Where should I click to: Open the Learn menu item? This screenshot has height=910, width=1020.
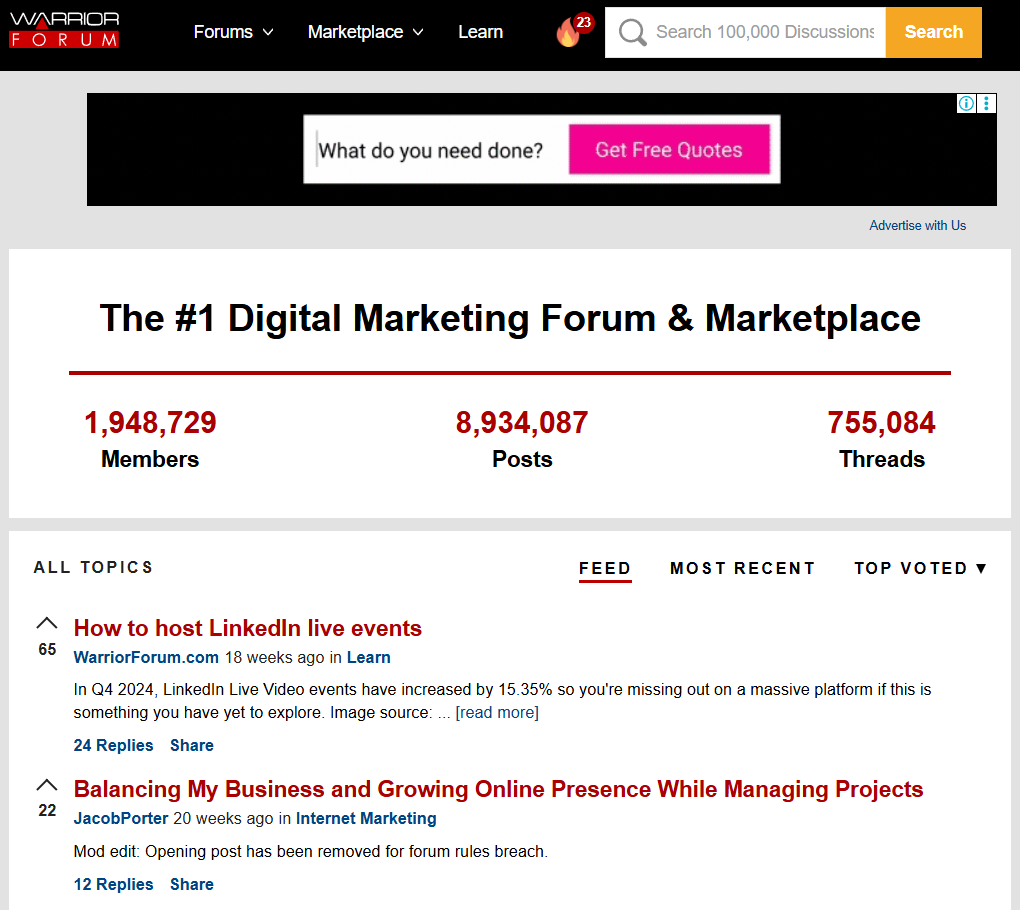481,32
